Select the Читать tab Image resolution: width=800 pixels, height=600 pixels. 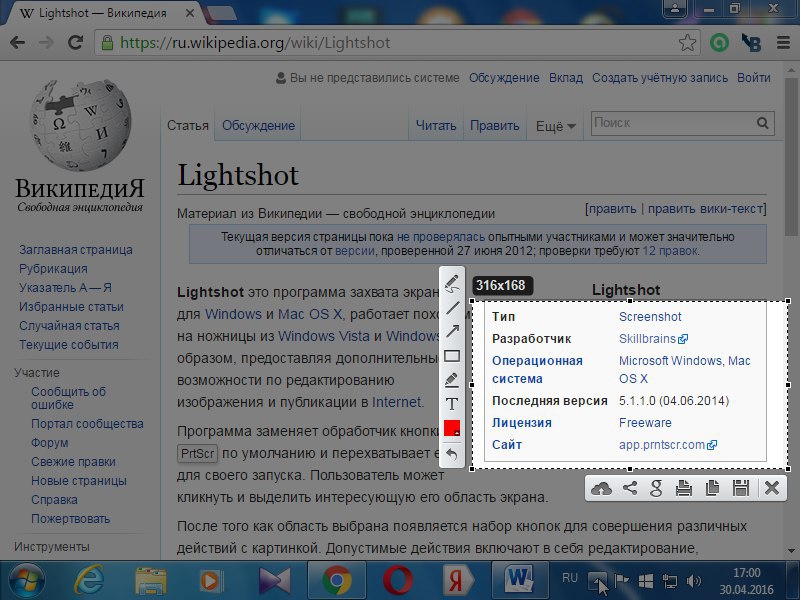coord(436,126)
